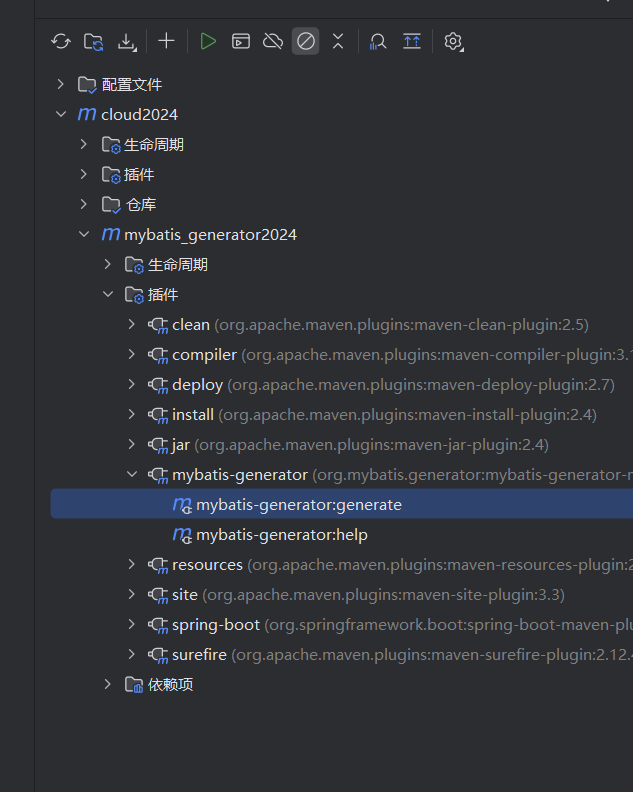Expand the site plugin node

(131, 594)
